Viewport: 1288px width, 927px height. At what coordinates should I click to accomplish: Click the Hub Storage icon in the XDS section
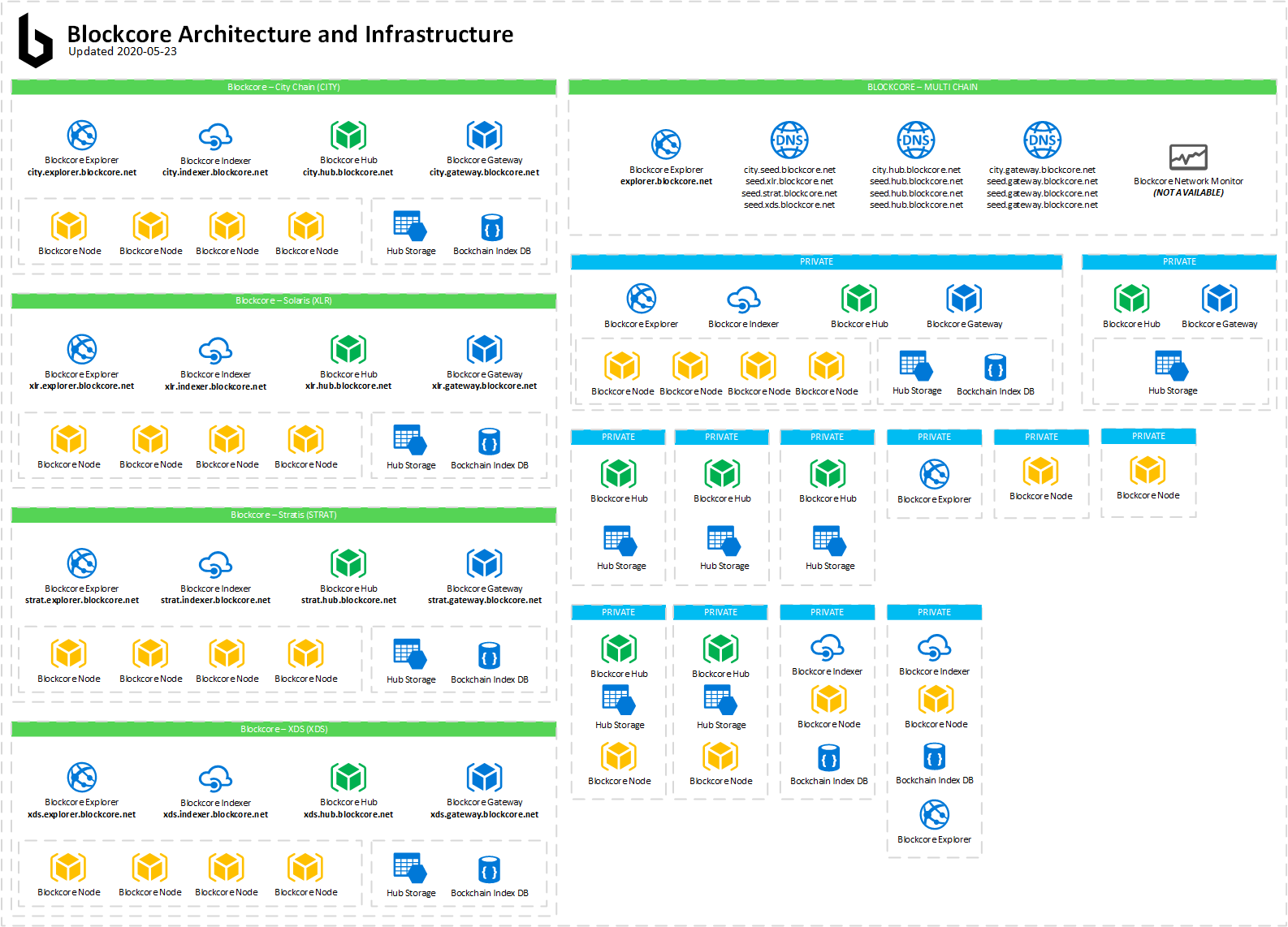(x=410, y=869)
